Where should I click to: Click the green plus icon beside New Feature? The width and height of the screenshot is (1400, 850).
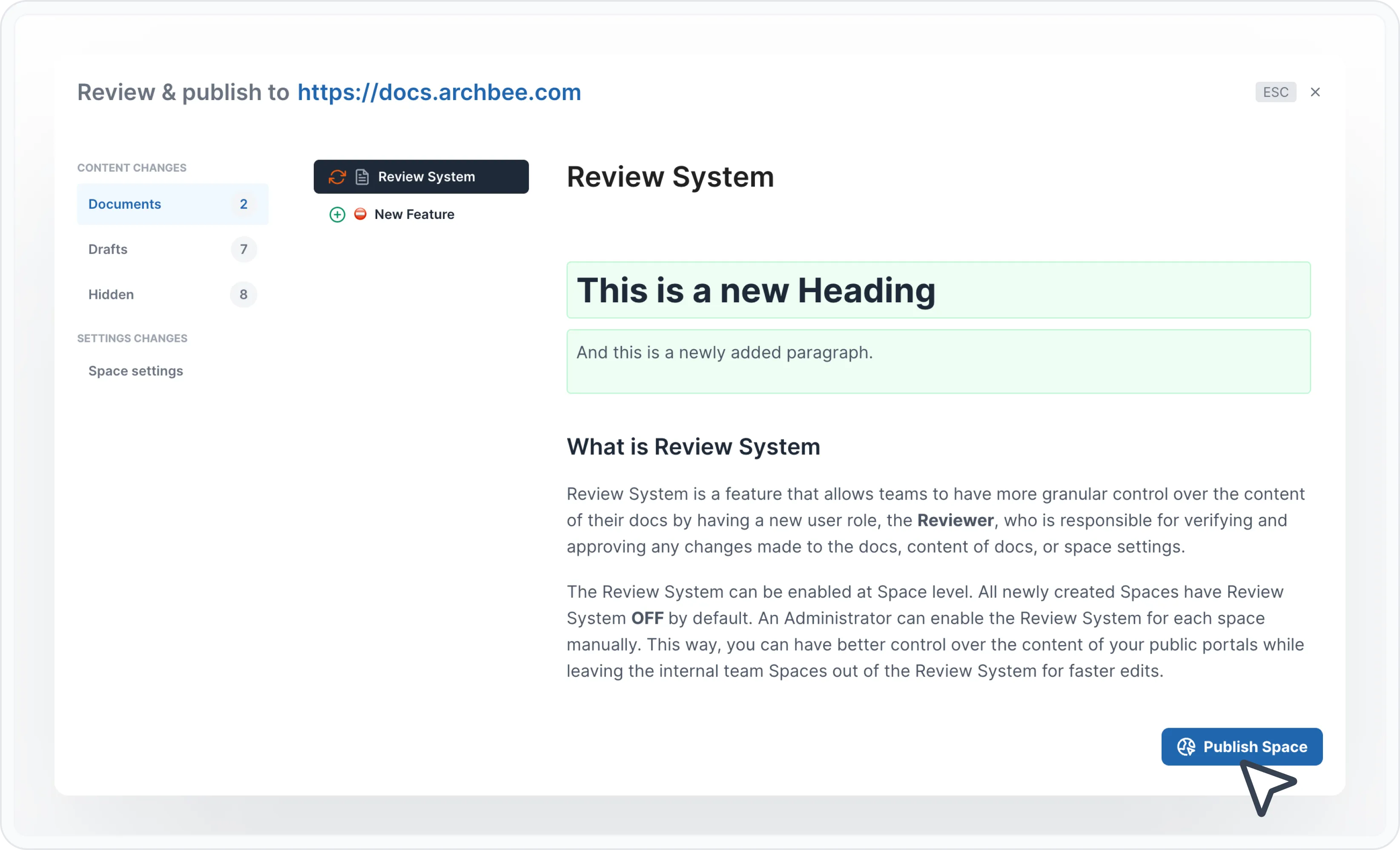click(337, 214)
